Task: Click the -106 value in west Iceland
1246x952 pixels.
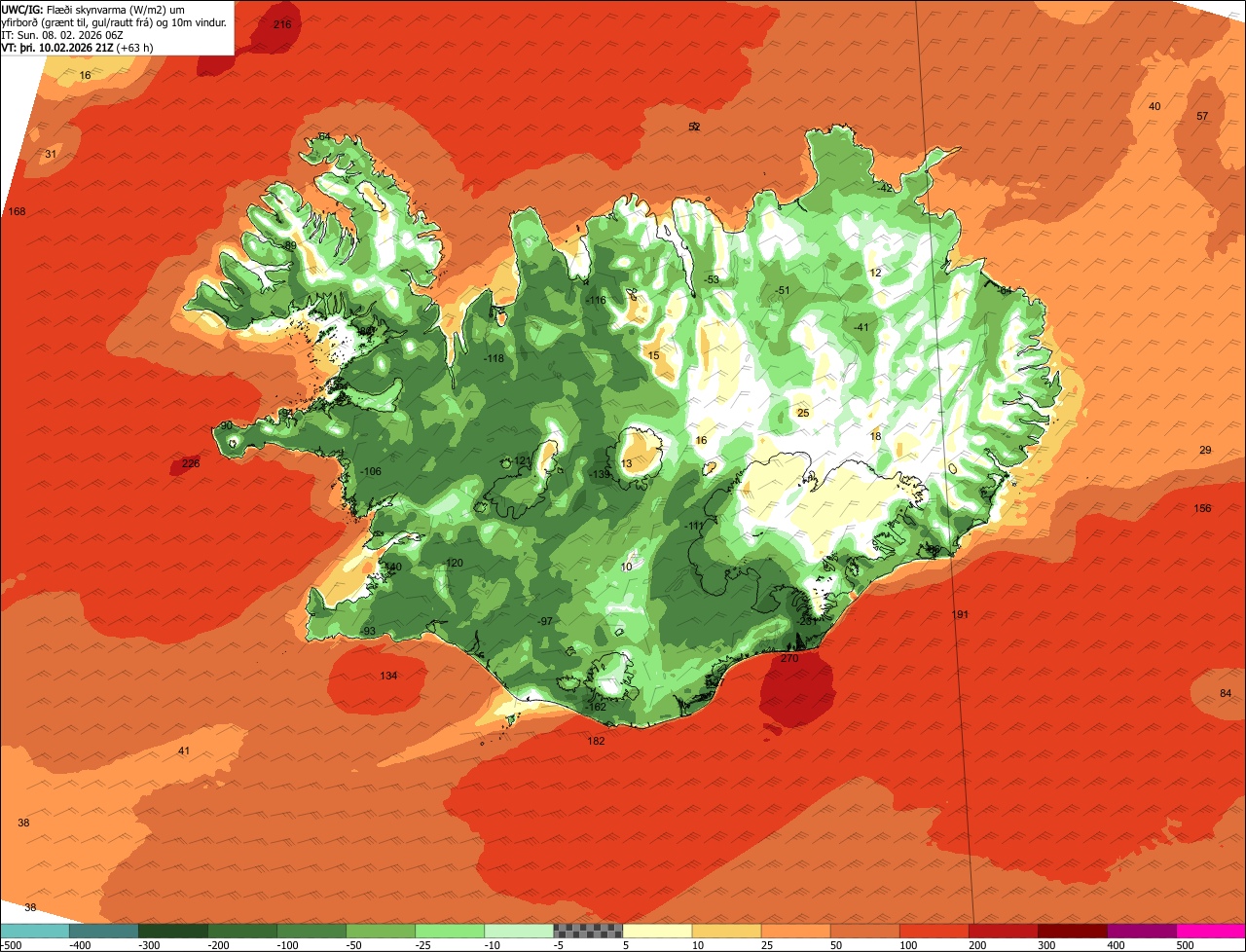Action: (371, 472)
